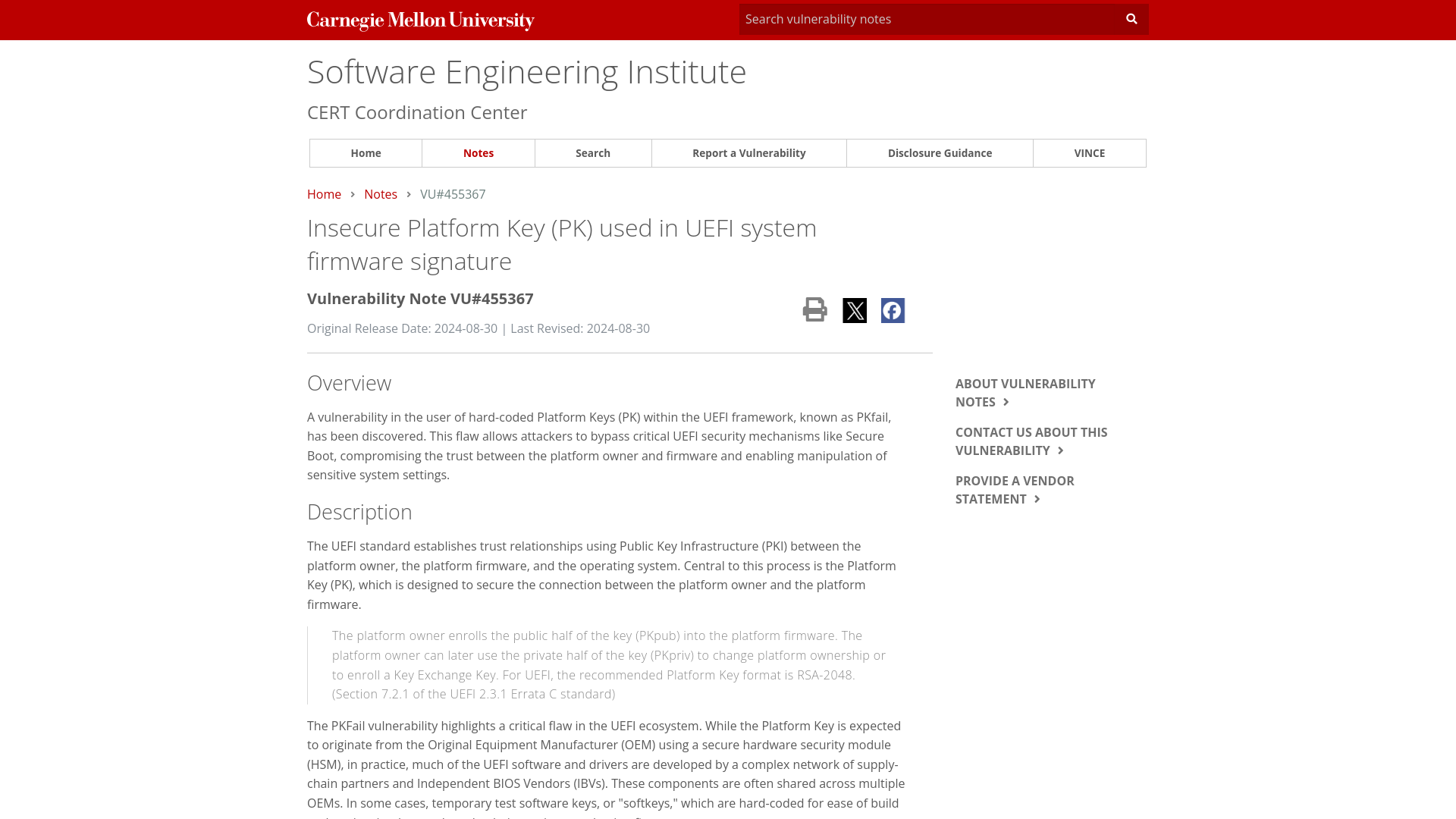Viewport: 1456px width, 819px height.
Task: Open About Vulnerability Notes link
Action: 1025,393
